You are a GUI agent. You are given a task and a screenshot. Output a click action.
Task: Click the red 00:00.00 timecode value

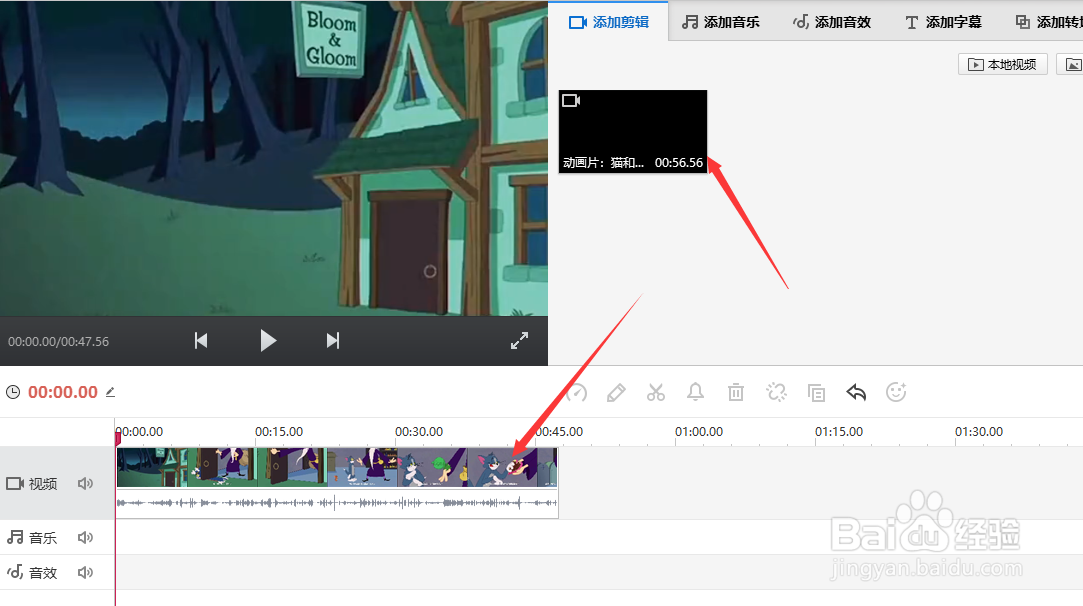tap(63, 392)
